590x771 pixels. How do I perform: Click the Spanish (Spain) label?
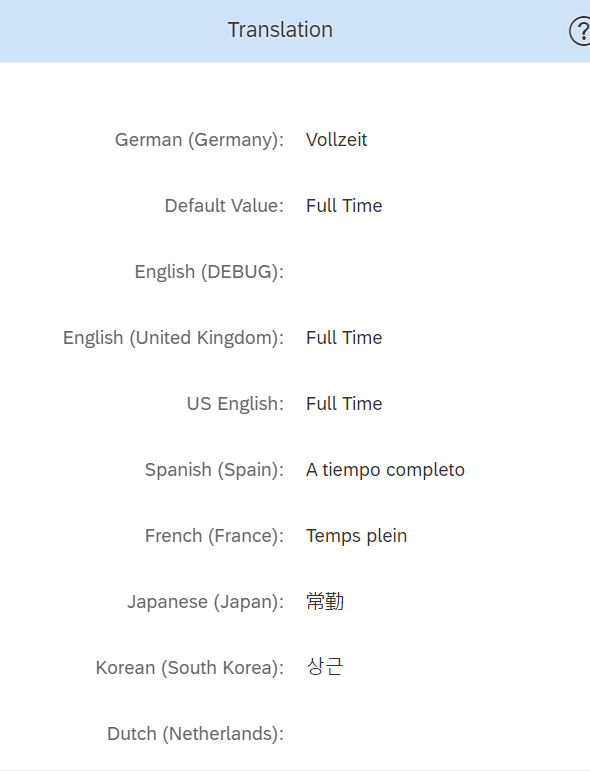pos(214,470)
